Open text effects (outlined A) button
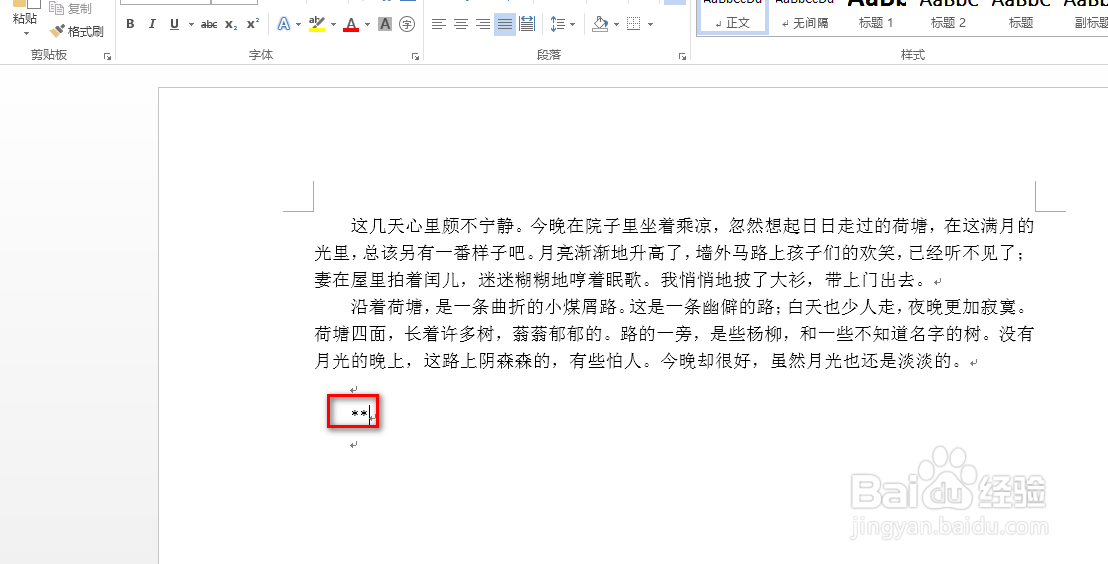 (284, 25)
